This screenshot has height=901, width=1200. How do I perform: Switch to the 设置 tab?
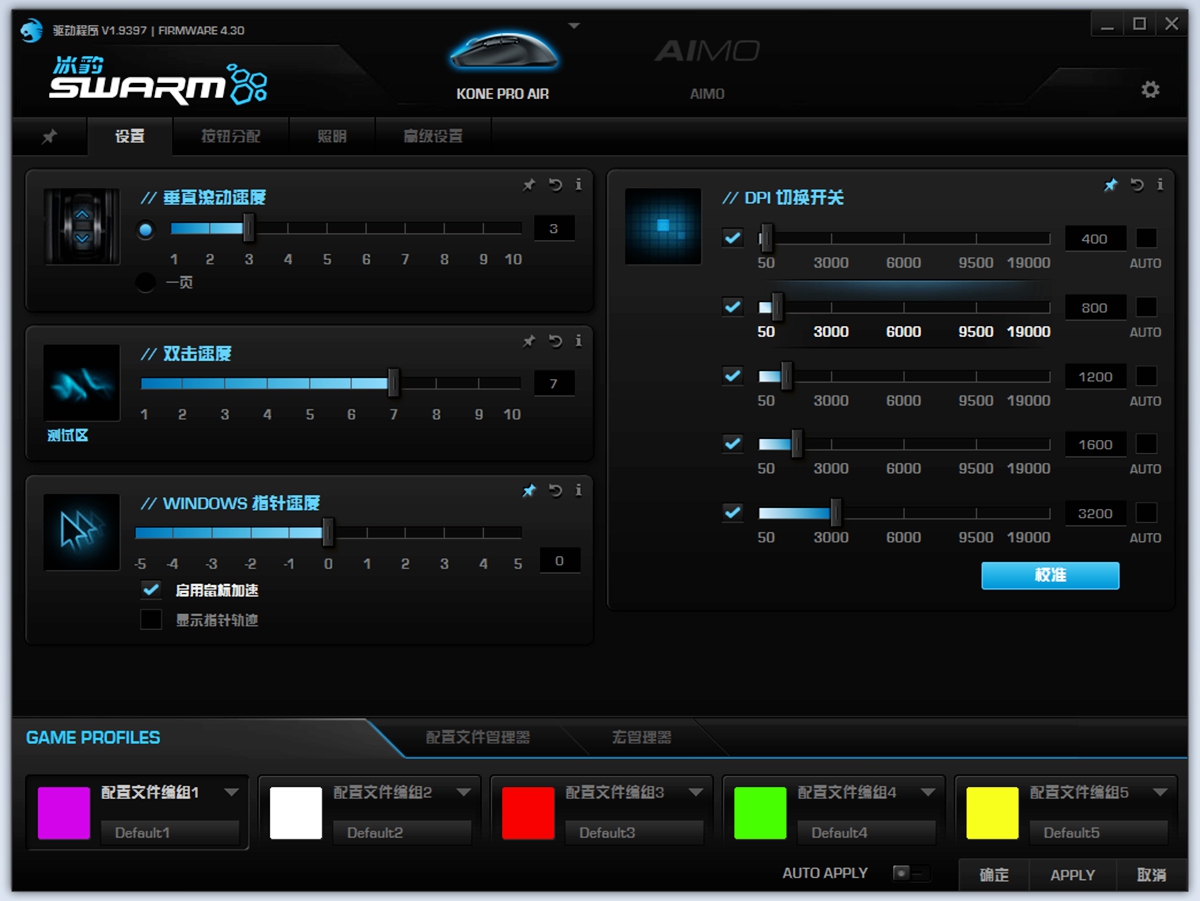point(130,136)
